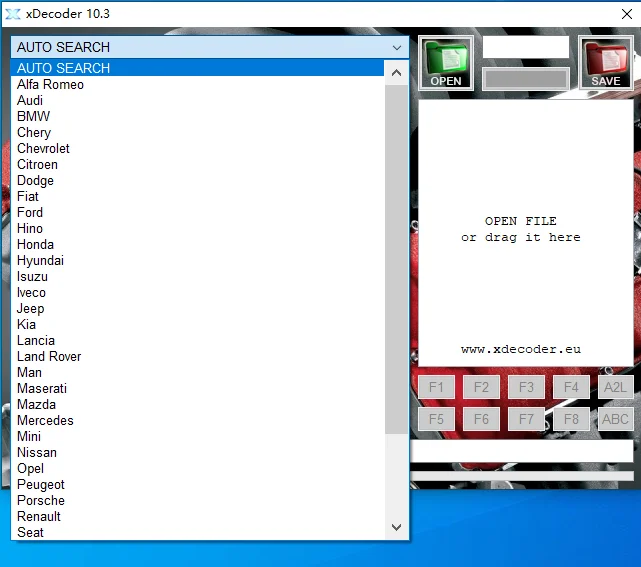This screenshot has height=567, width=641.
Task: Select Ford in the brand list
Action: [x=197, y=212]
